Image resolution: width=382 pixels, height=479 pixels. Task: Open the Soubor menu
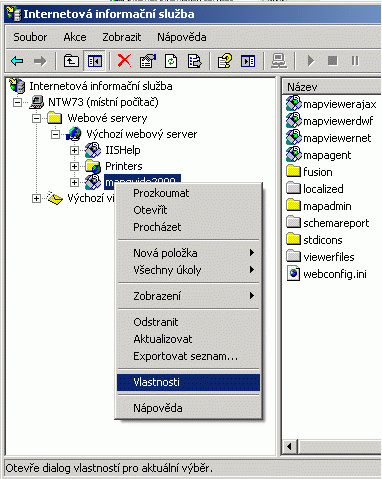30,37
